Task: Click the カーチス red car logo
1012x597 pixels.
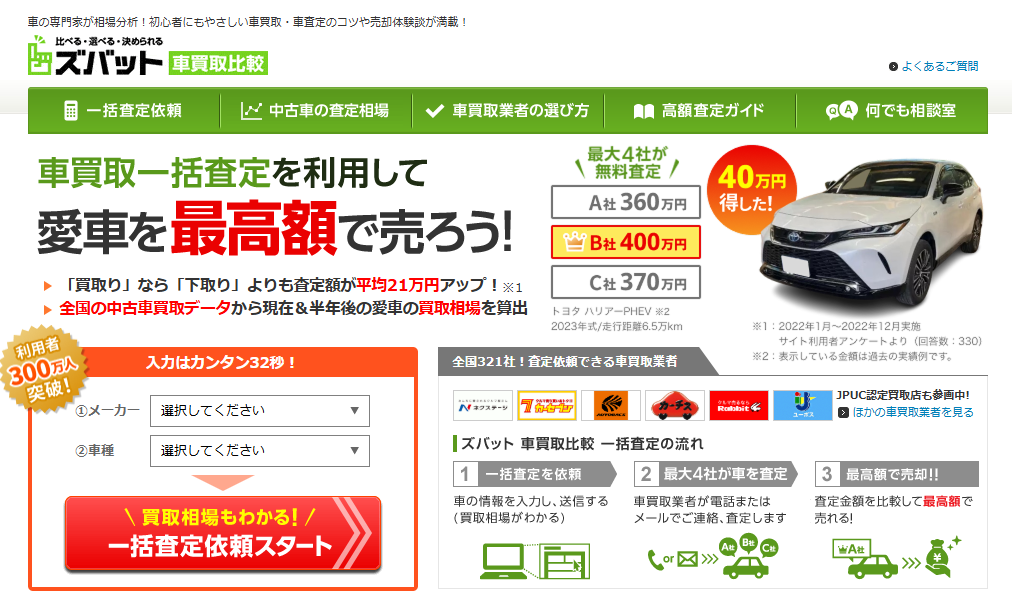Action: 674,405
